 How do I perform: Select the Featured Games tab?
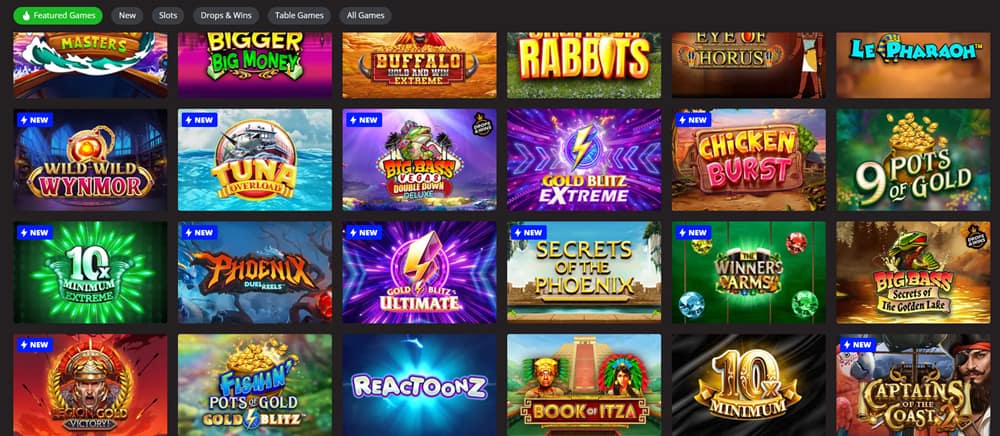[58, 15]
